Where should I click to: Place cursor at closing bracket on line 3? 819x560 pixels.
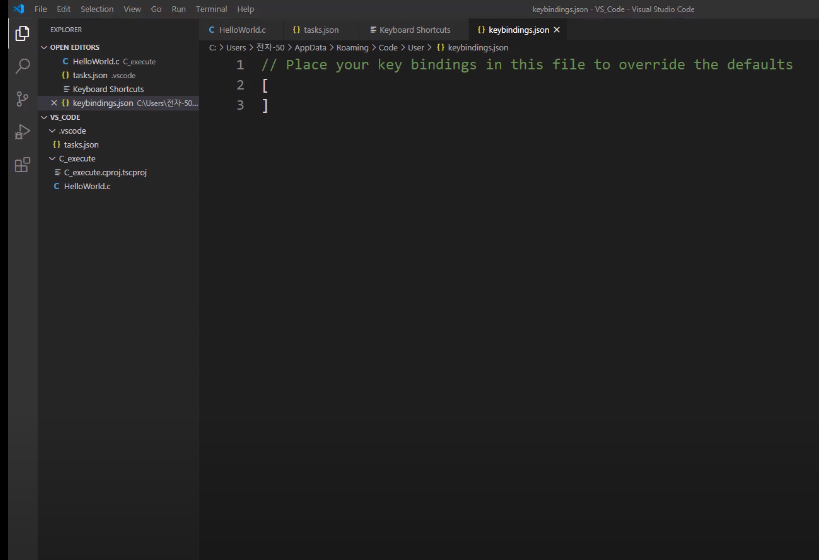pyautogui.click(x=265, y=106)
